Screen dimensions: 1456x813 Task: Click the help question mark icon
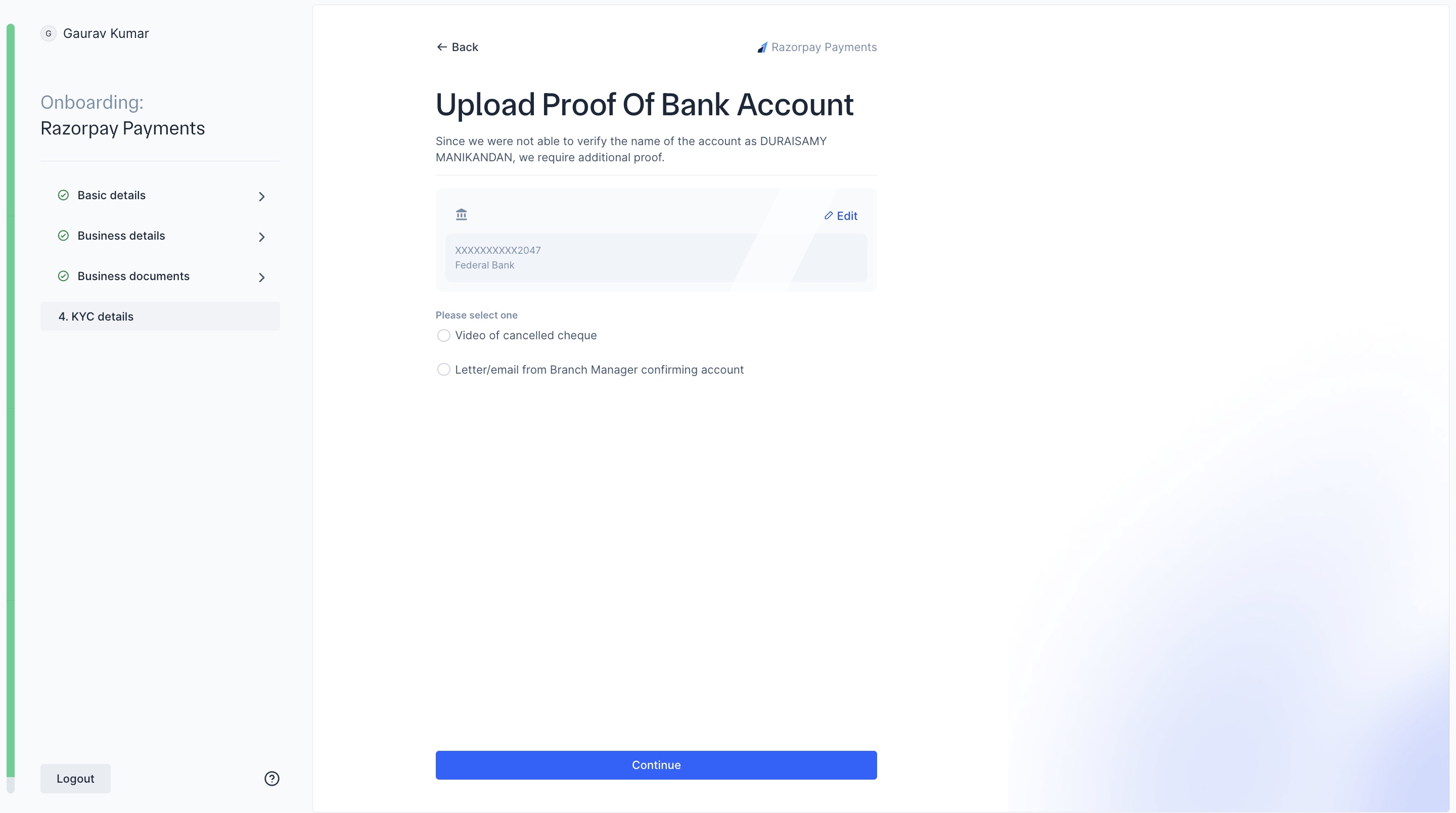click(x=272, y=779)
